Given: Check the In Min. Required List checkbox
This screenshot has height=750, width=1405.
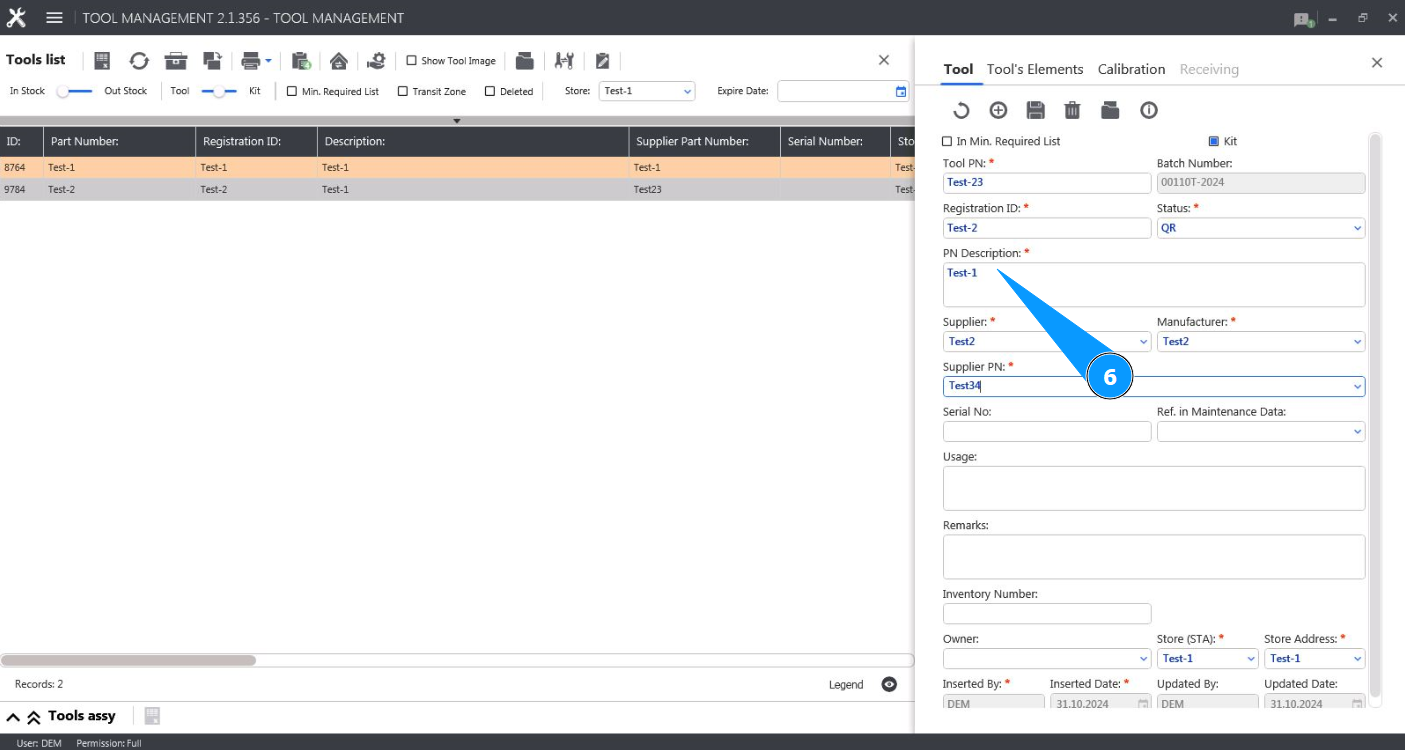Looking at the screenshot, I should (x=947, y=141).
